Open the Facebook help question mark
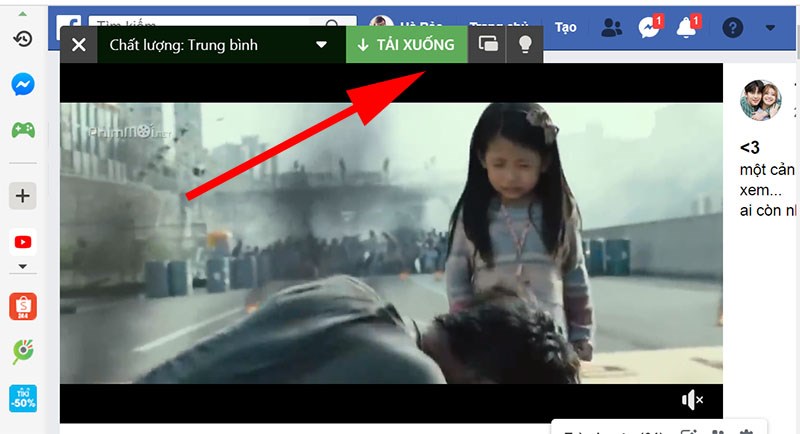Viewport: 800px width, 434px height. (x=733, y=28)
